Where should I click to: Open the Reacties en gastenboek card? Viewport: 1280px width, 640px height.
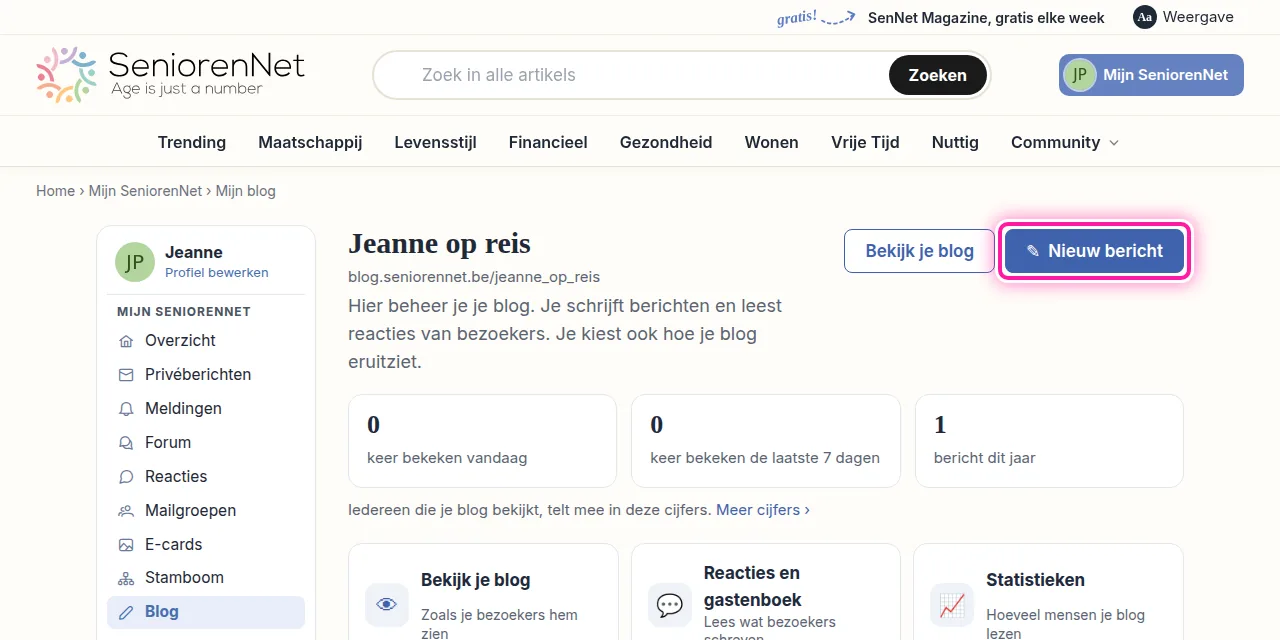[x=766, y=592]
